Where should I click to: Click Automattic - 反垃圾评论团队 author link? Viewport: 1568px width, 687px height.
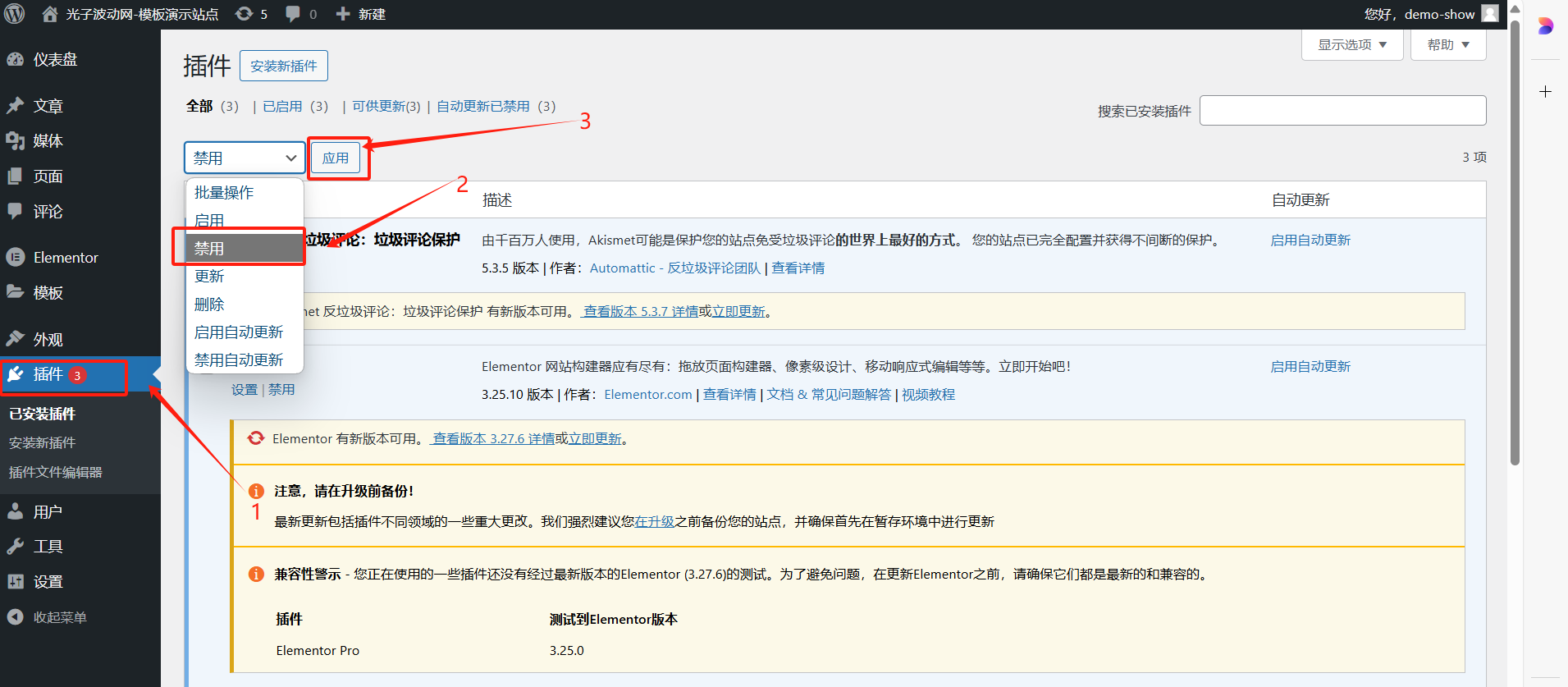675,268
